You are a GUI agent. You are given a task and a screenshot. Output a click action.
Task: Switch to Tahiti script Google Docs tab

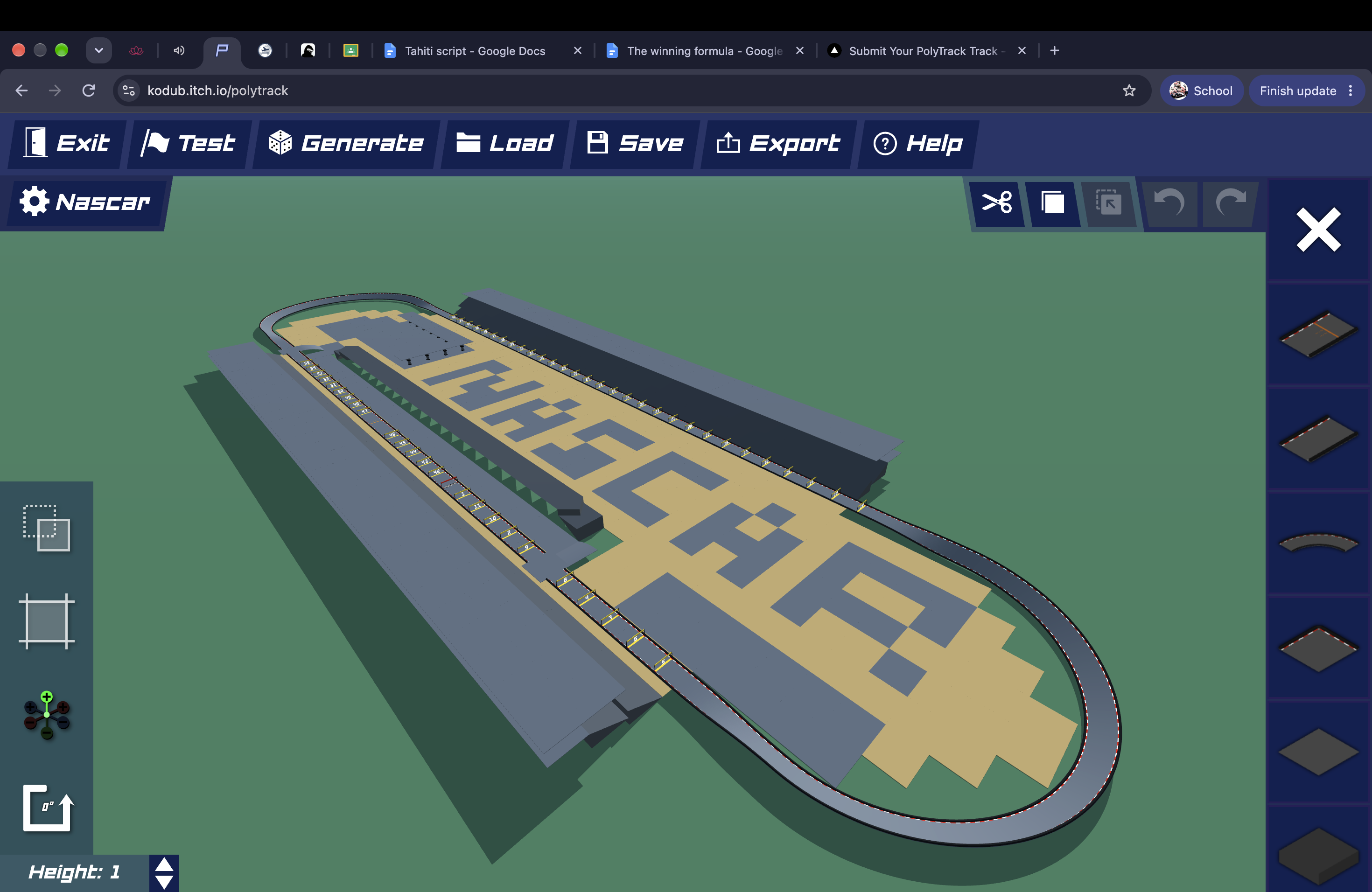[475, 51]
